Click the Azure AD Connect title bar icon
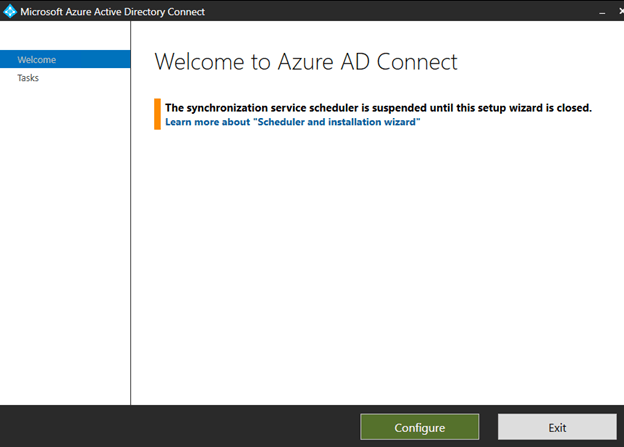This screenshot has height=447, width=624. coord(10,12)
